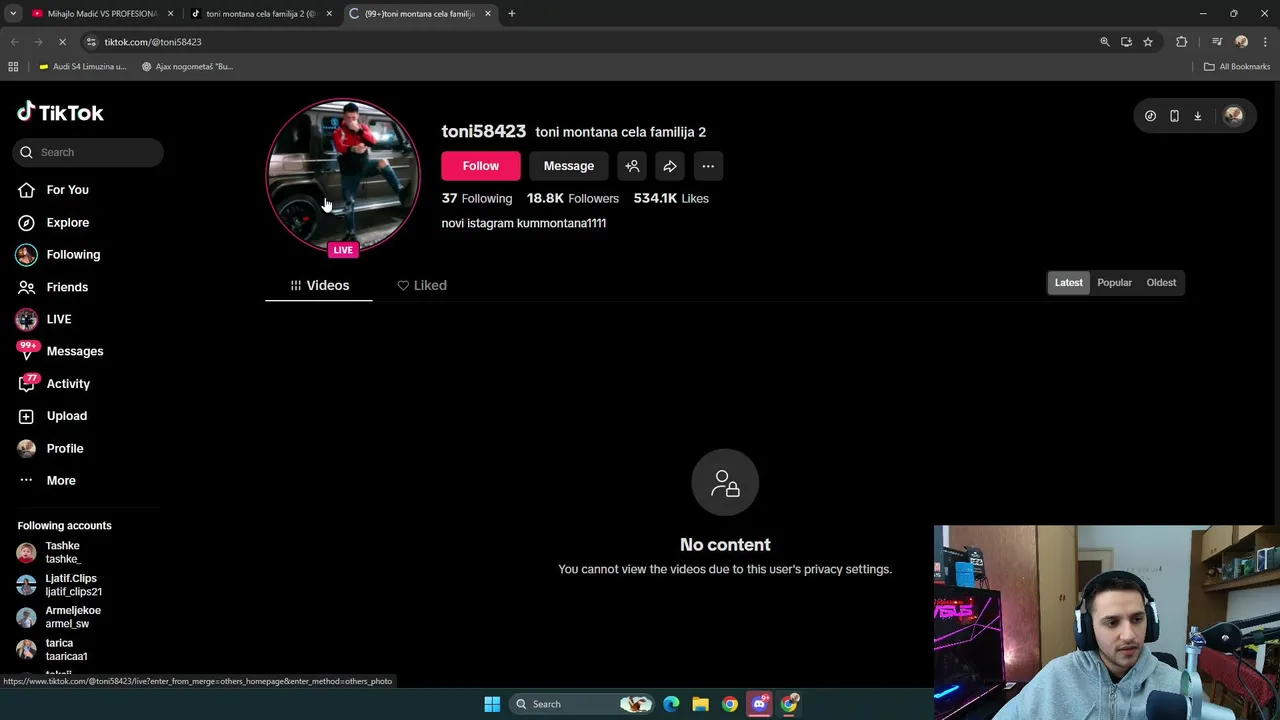Click the 534.1K Likes count
The image size is (1280, 720).
[671, 198]
